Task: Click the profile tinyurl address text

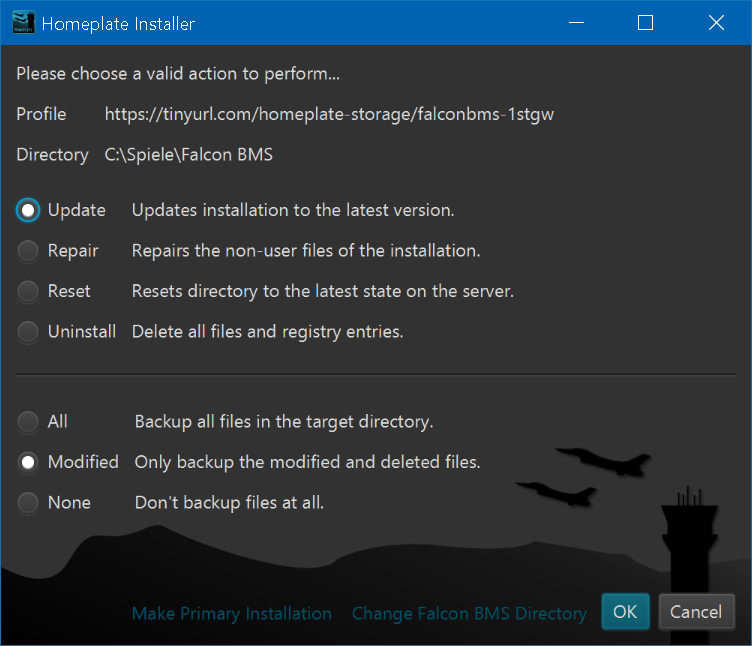Action: (x=329, y=114)
